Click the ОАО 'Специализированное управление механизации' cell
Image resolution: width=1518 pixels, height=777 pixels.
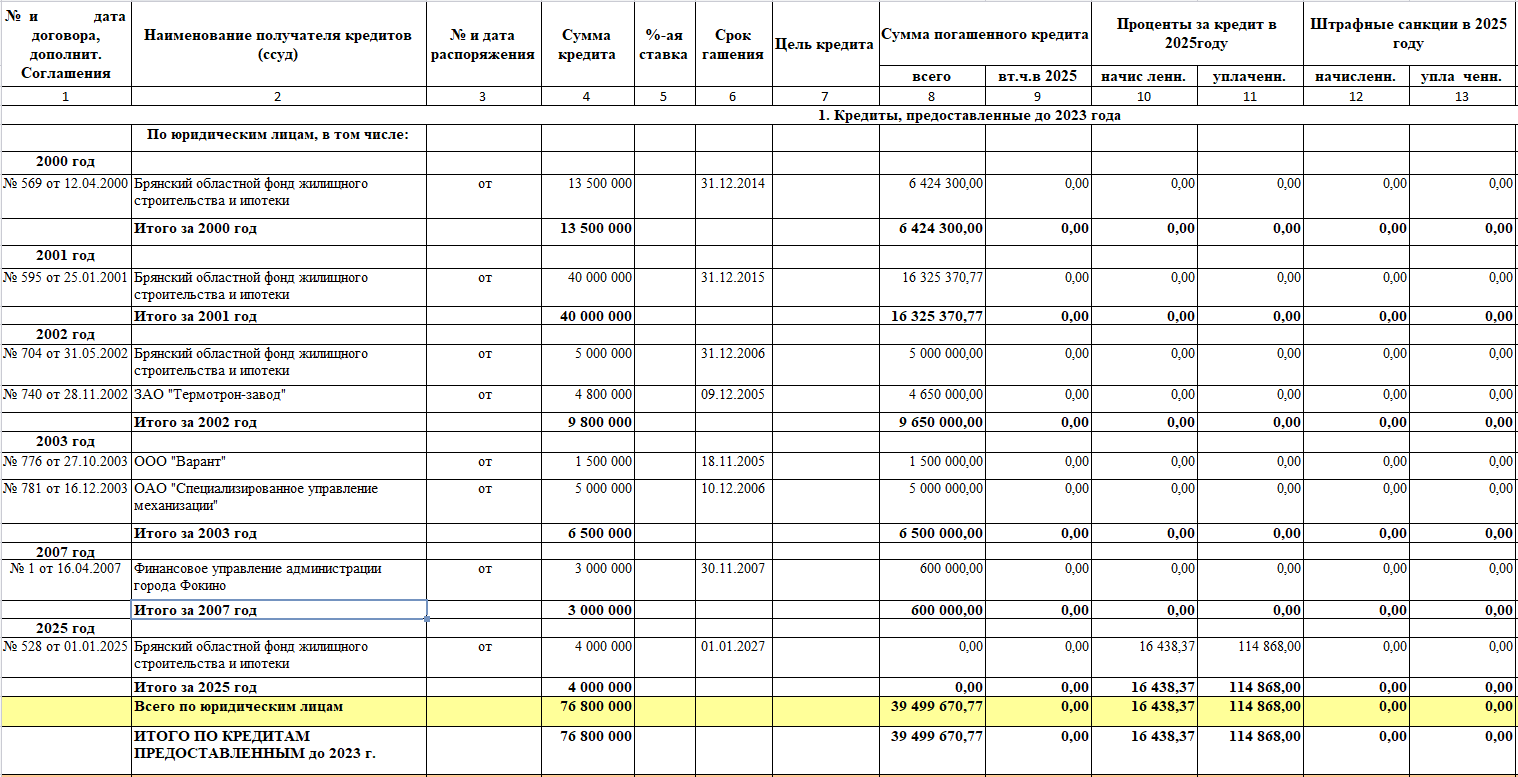tap(278, 497)
